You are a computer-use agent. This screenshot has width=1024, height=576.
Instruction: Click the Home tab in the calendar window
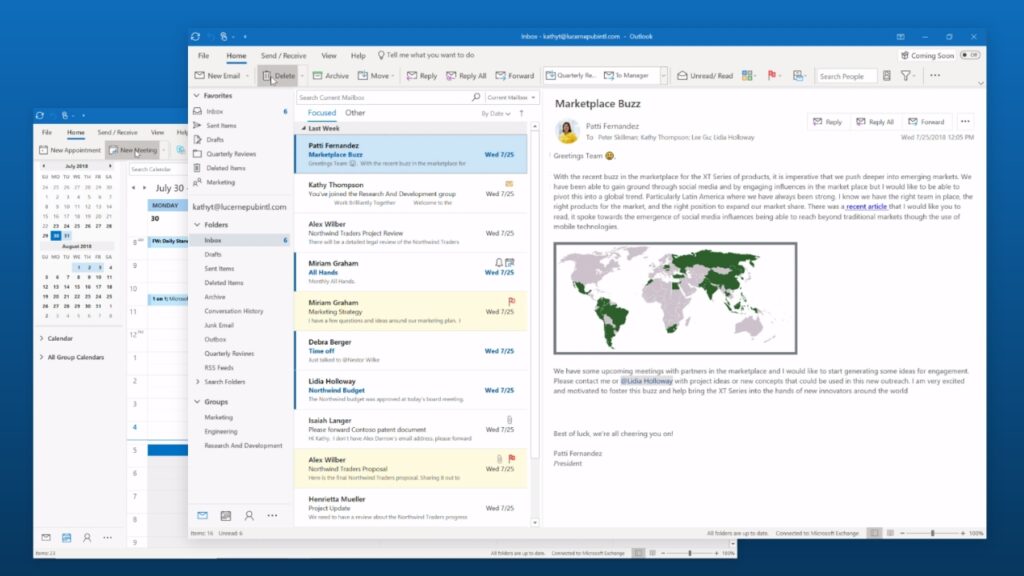point(76,132)
